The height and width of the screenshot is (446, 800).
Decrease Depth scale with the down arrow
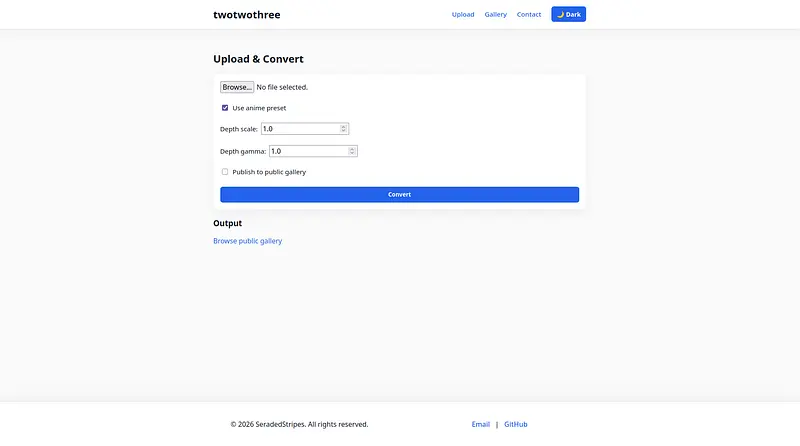click(344, 131)
